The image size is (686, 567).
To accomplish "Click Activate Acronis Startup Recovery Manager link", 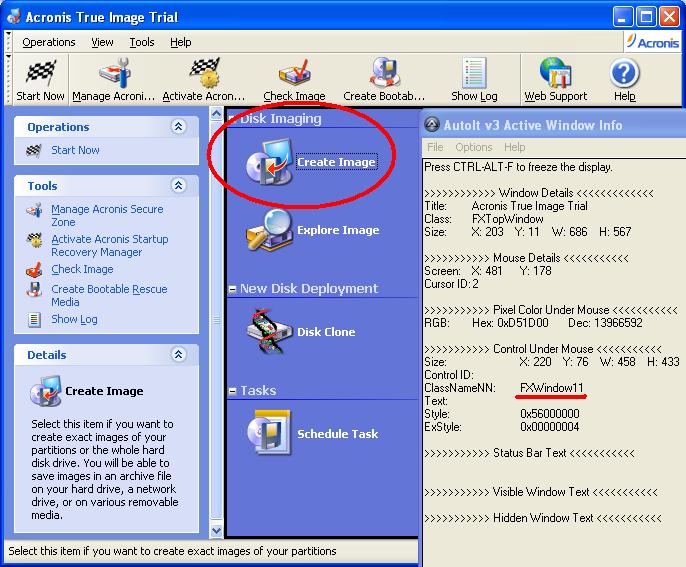I will (x=110, y=245).
